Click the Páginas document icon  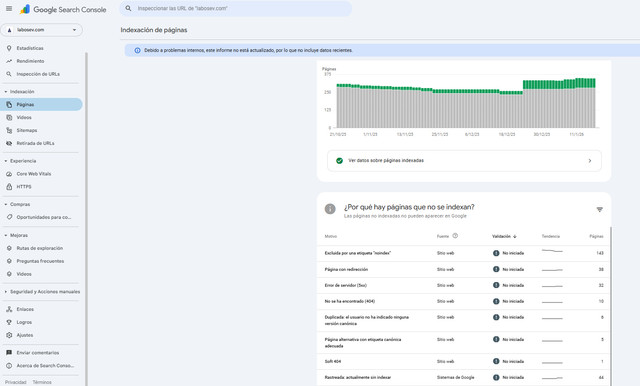[9, 105]
